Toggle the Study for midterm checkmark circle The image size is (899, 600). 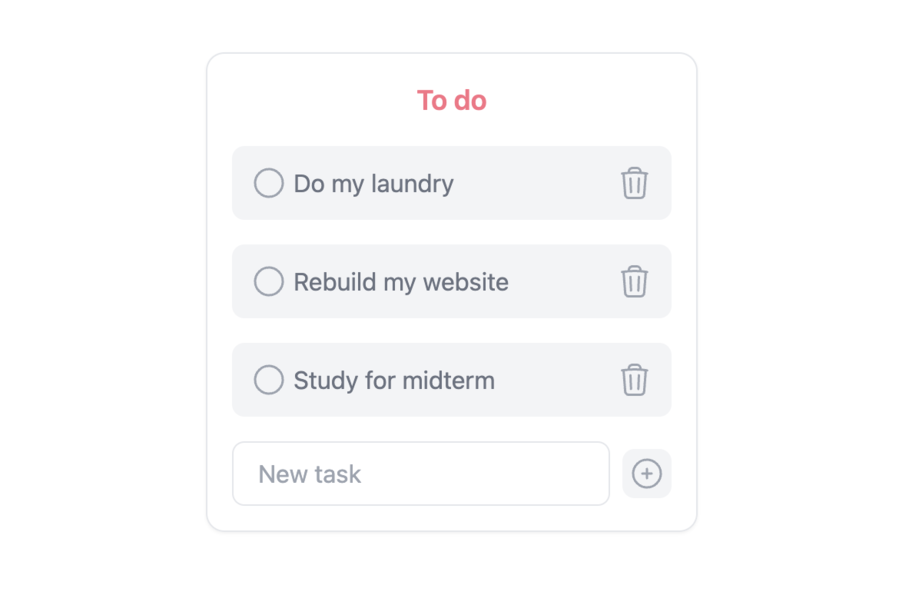tap(268, 380)
